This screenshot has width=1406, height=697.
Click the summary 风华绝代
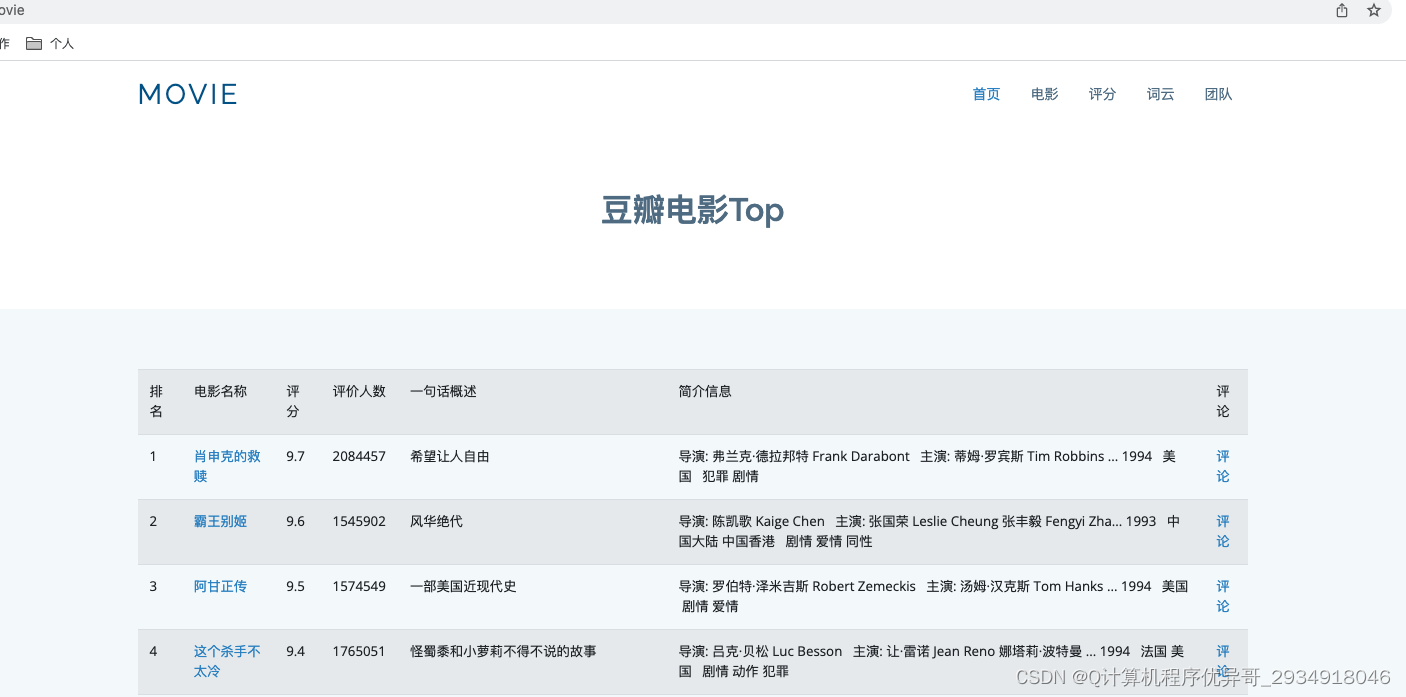point(436,521)
